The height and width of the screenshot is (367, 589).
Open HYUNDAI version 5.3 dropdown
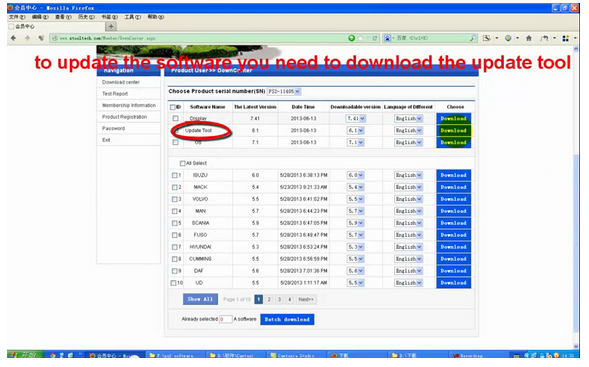[355, 247]
